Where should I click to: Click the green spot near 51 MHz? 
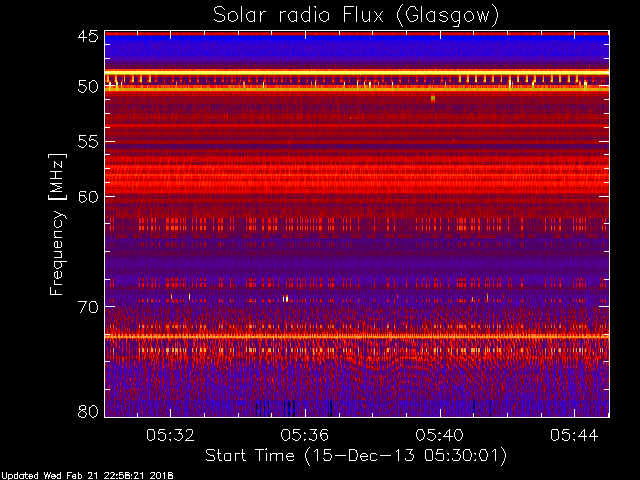click(433, 98)
